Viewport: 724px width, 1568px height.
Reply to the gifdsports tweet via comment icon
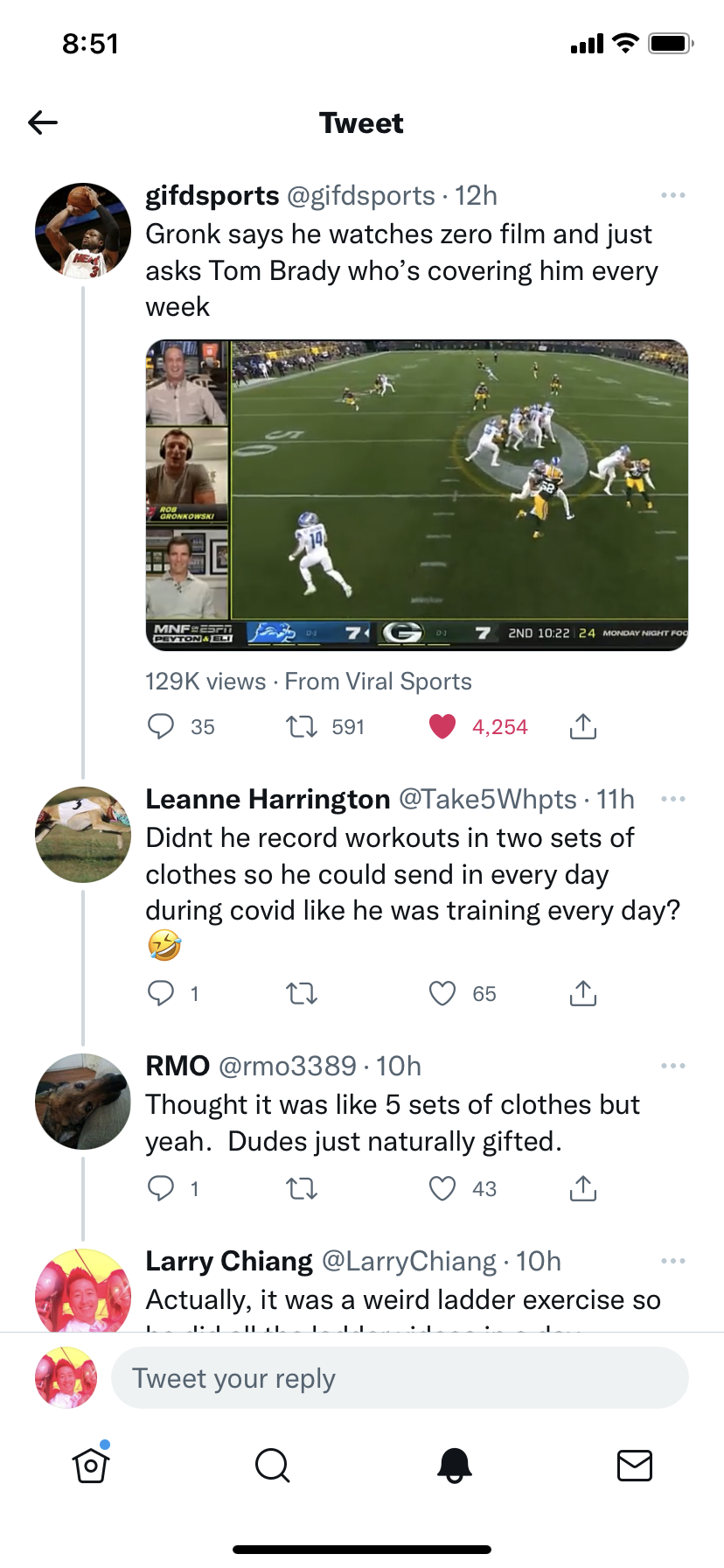[x=161, y=727]
